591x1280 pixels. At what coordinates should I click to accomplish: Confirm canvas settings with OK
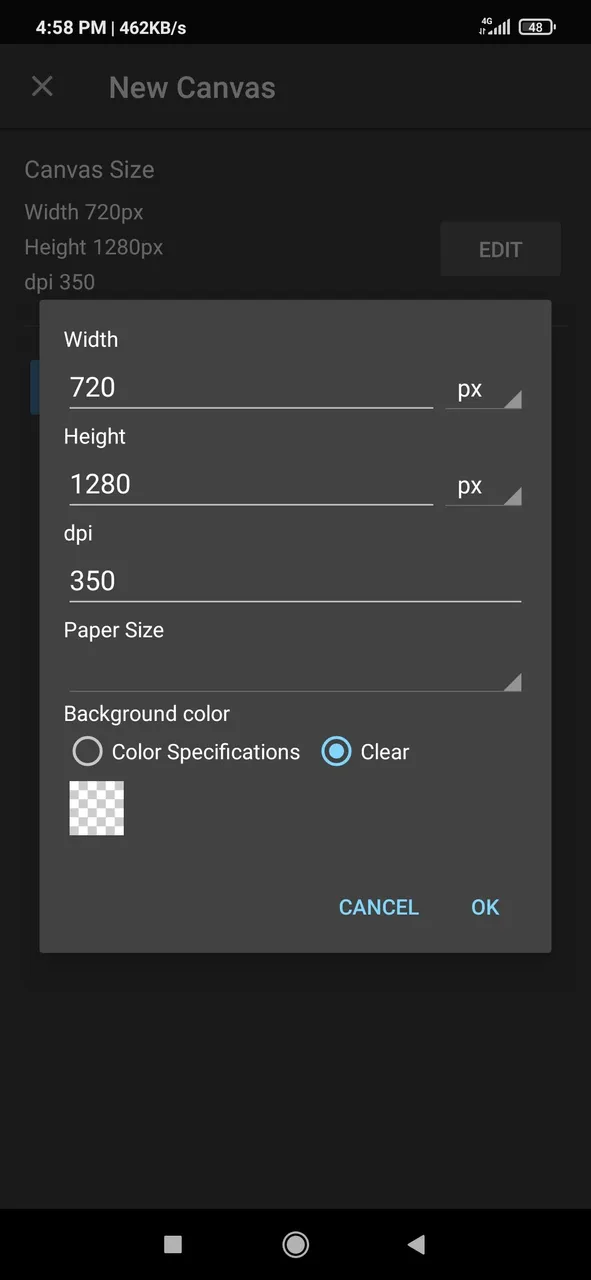485,907
